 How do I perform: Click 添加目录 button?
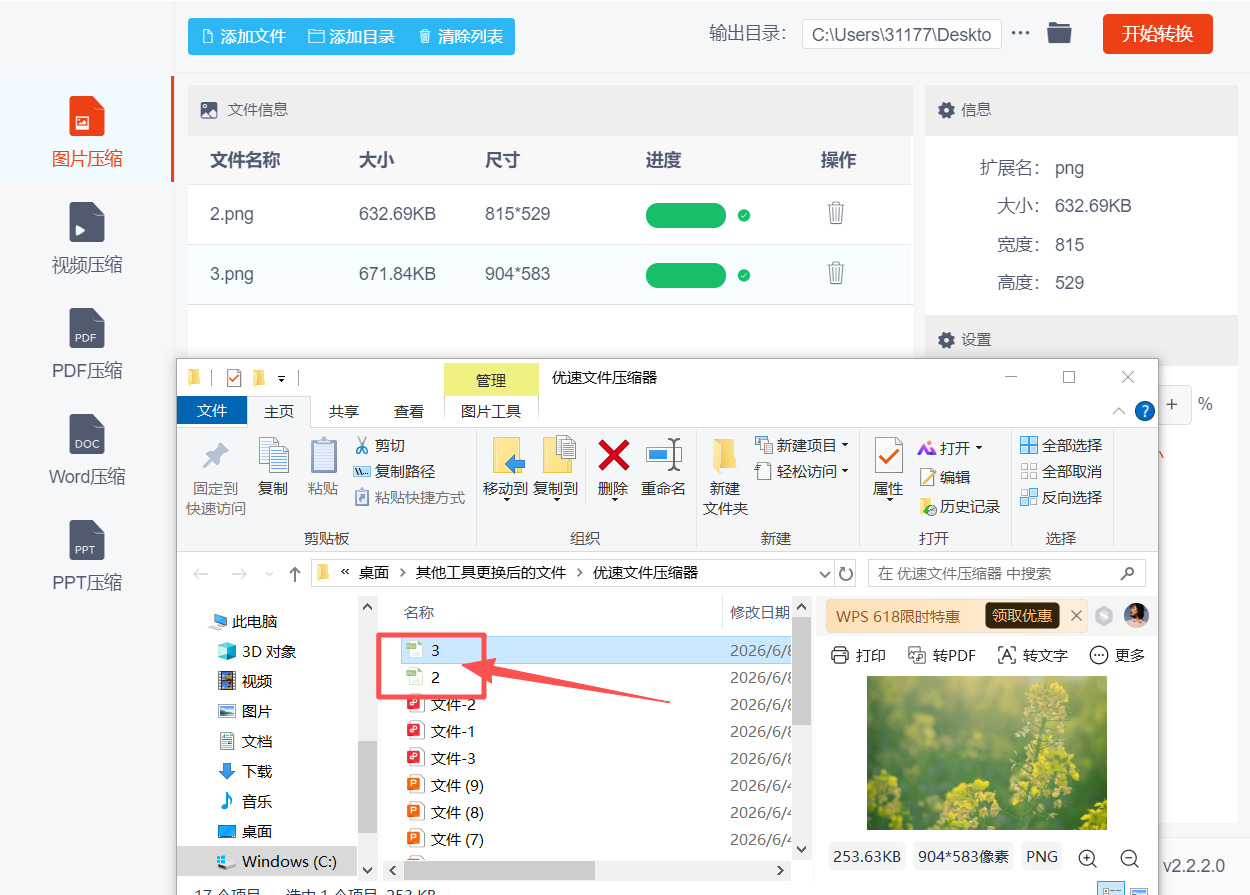(352, 36)
